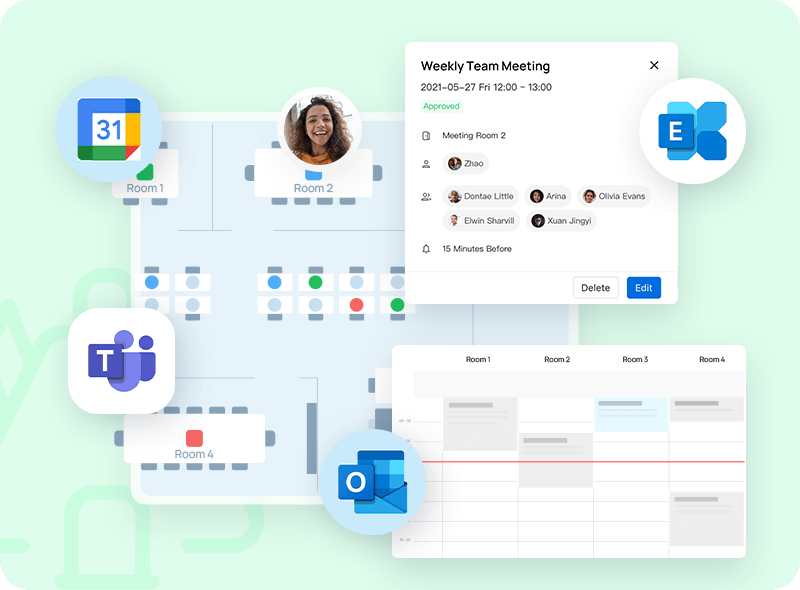Click the Weekly Team Meeting title
Viewport: 800px width, 590px height.
[x=485, y=66]
